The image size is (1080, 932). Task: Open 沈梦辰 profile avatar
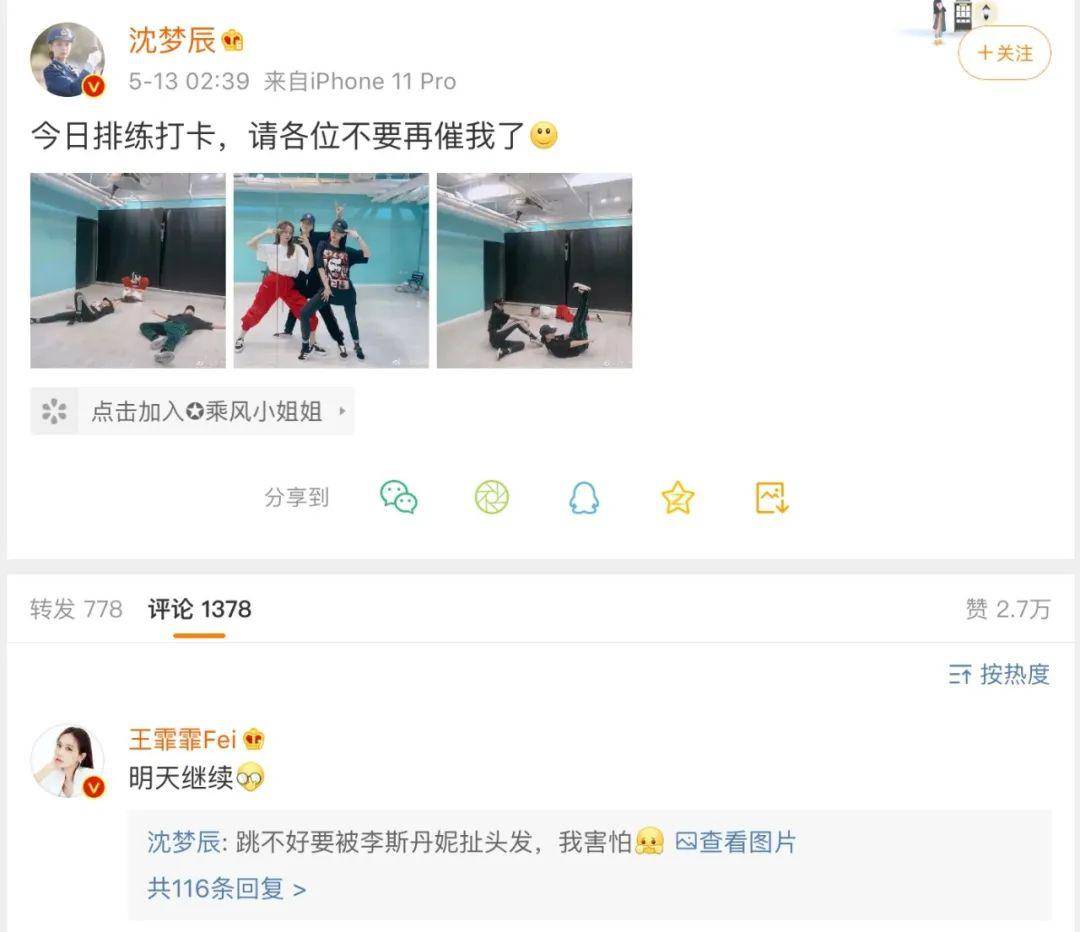point(68,59)
